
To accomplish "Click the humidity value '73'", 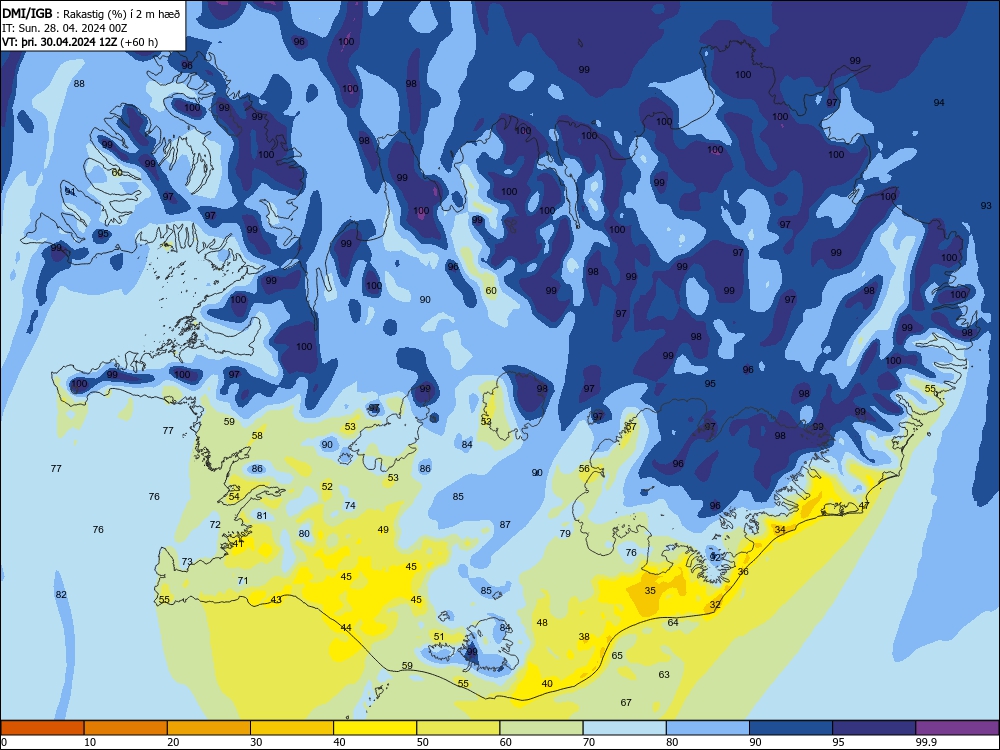I will pyautogui.click(x=187, y=562).
